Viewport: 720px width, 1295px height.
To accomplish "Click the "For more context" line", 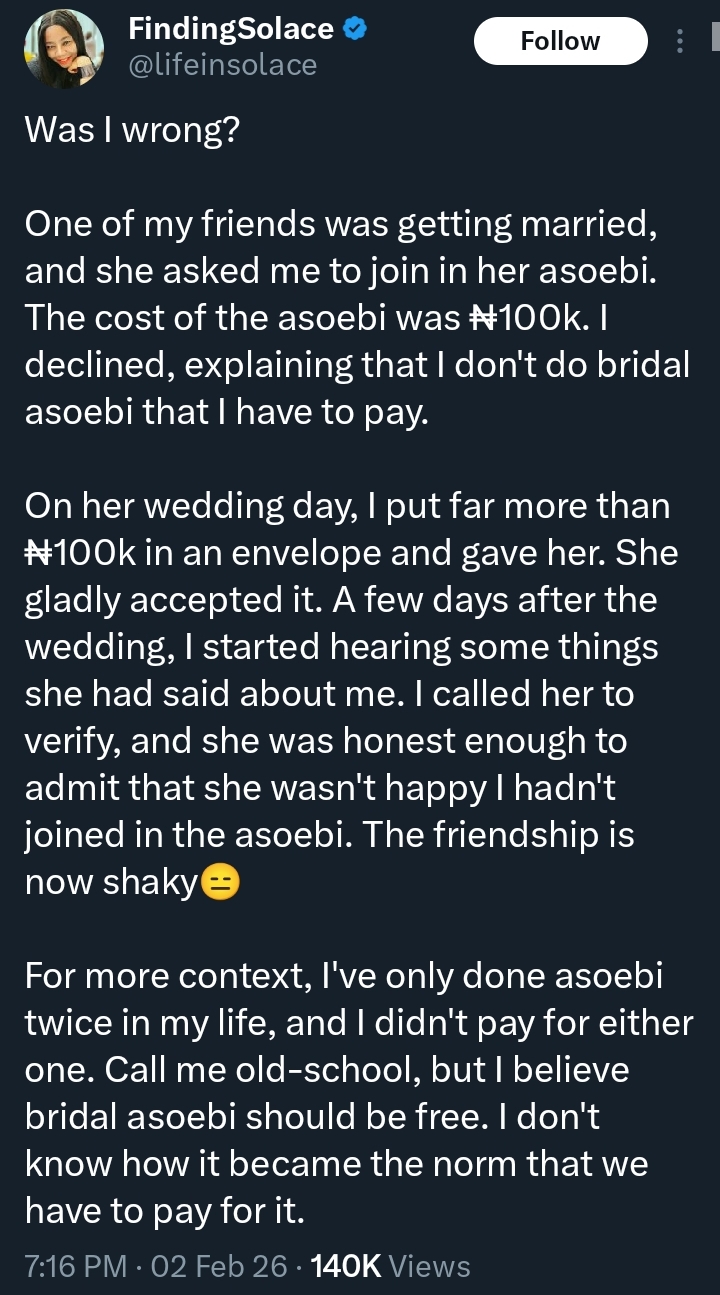I will (x=343, y=975).
